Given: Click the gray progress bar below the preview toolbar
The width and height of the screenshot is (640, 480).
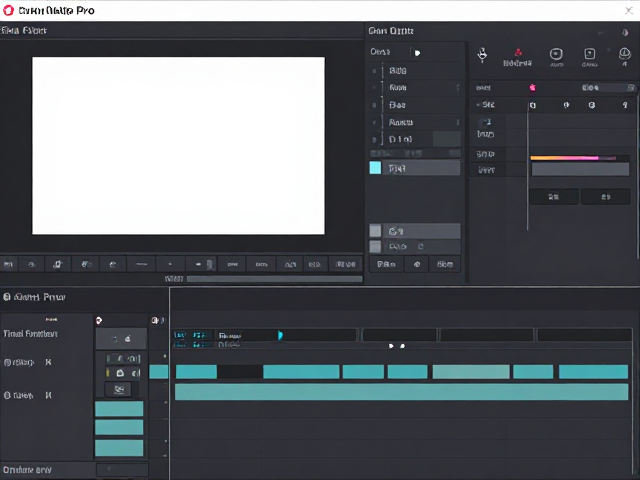Looking at the screenshot, I should (x=274, y=279).
